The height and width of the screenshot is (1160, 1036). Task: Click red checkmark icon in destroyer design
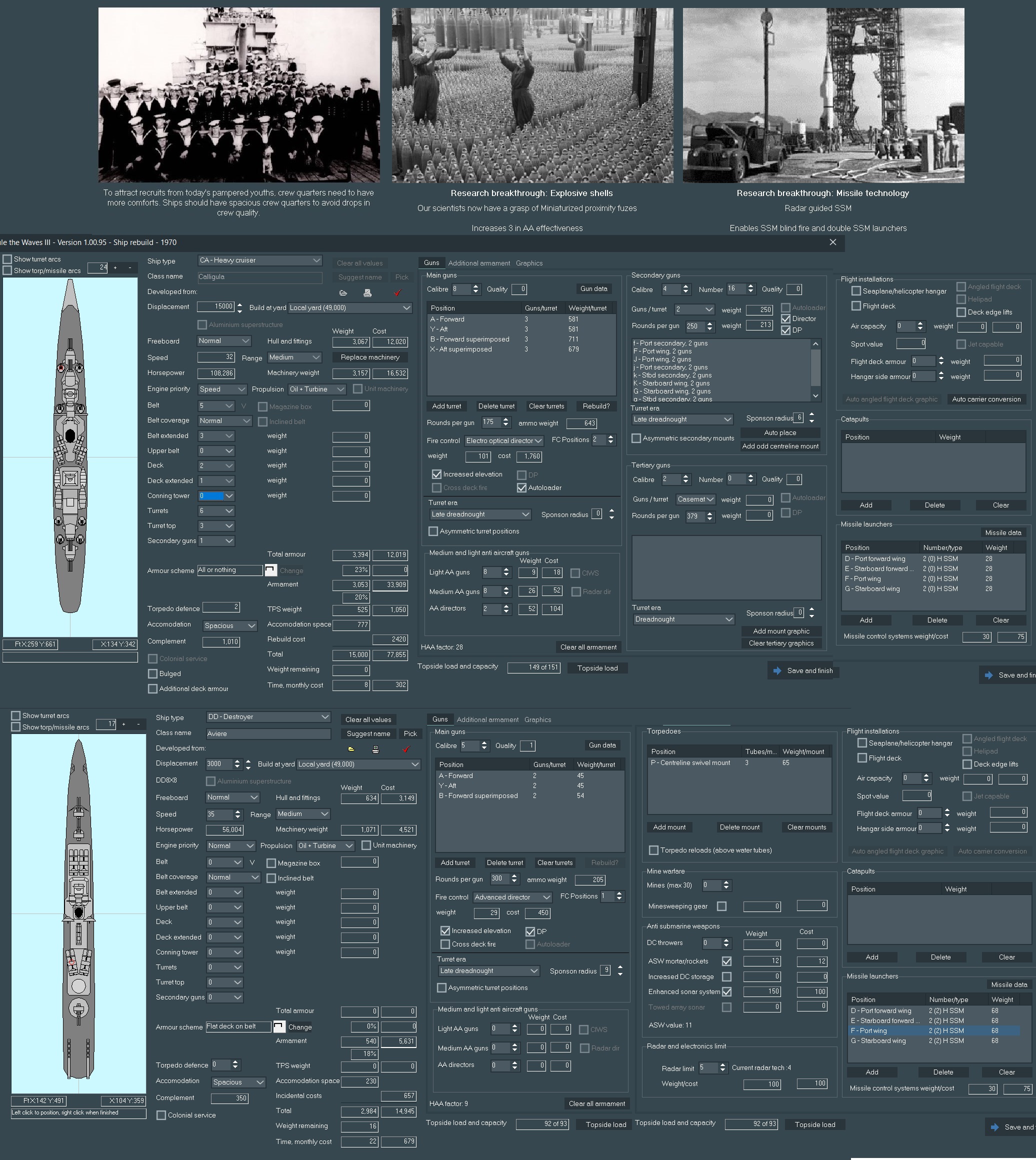click(406, 749)
